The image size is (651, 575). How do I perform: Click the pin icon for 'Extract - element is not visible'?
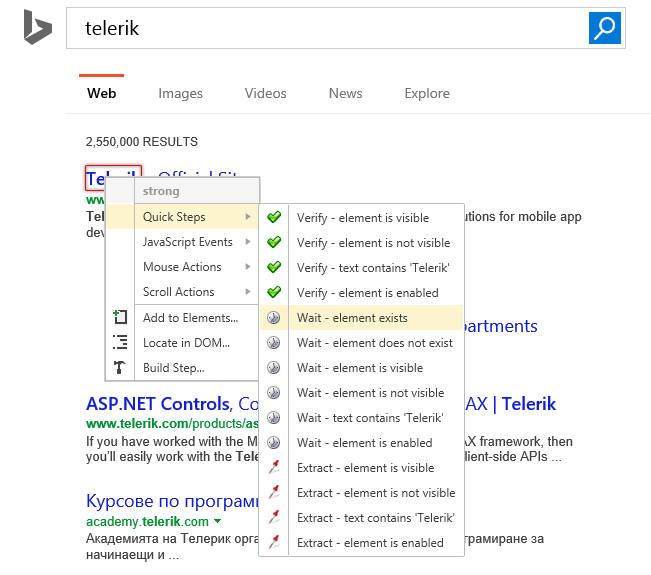tap(274, 492)
